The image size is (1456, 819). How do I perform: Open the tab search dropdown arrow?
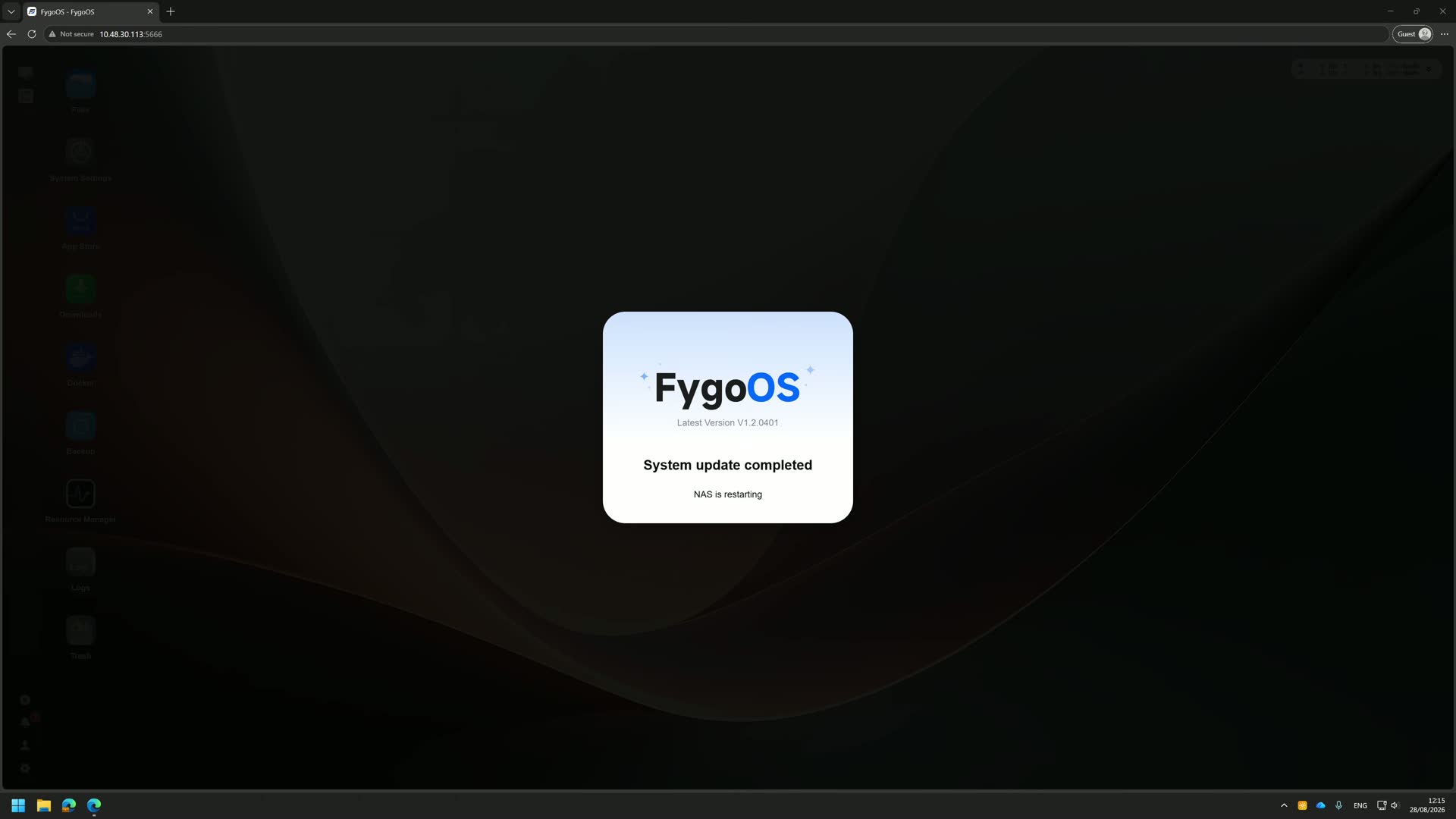(x=11, y=11)
